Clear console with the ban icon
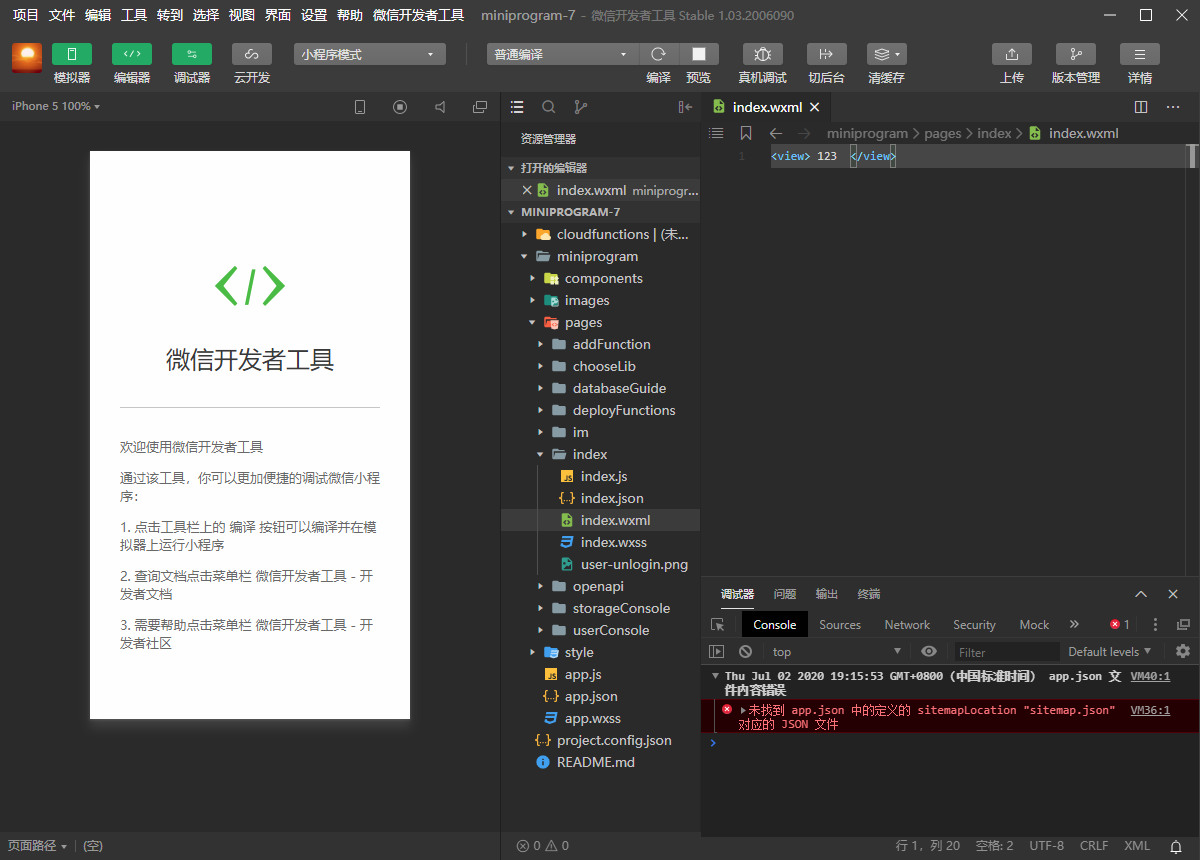The height and width of the screenshot is (860, 1200). pos(744,652)
